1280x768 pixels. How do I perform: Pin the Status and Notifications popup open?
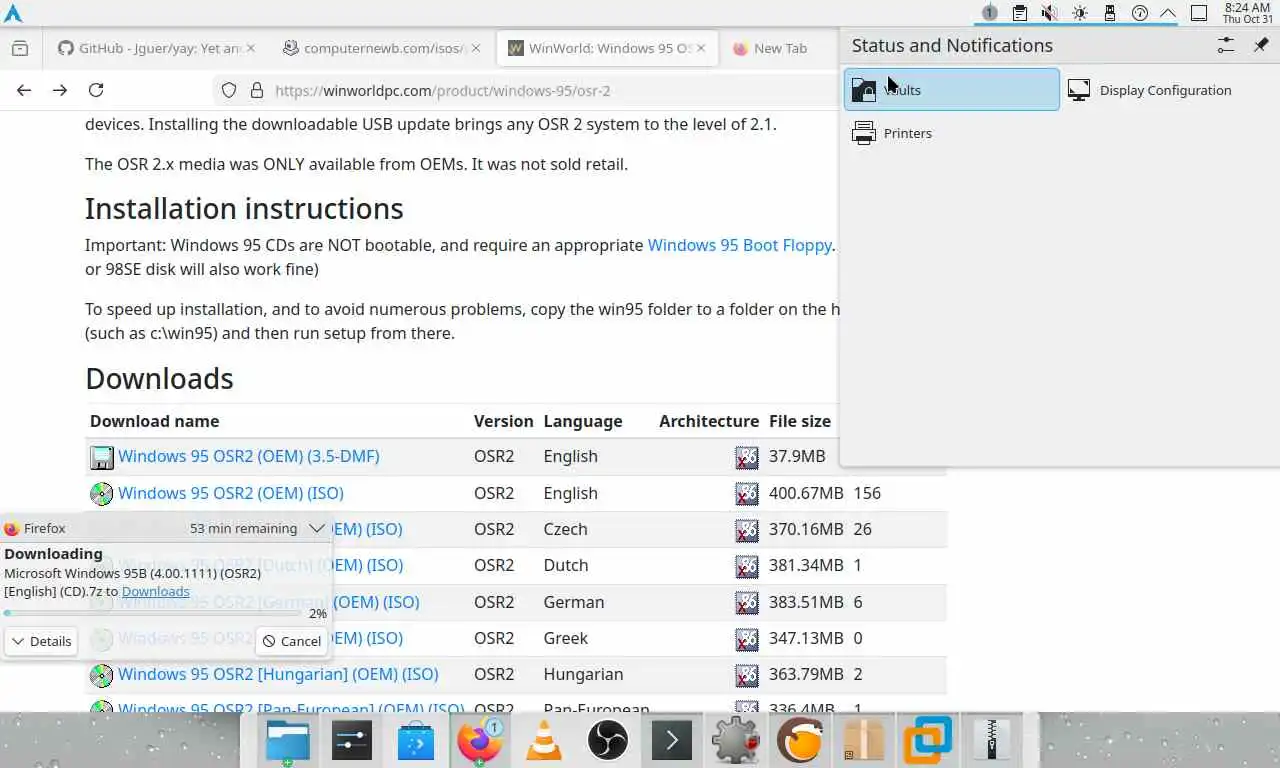[x=1261, y=45]
